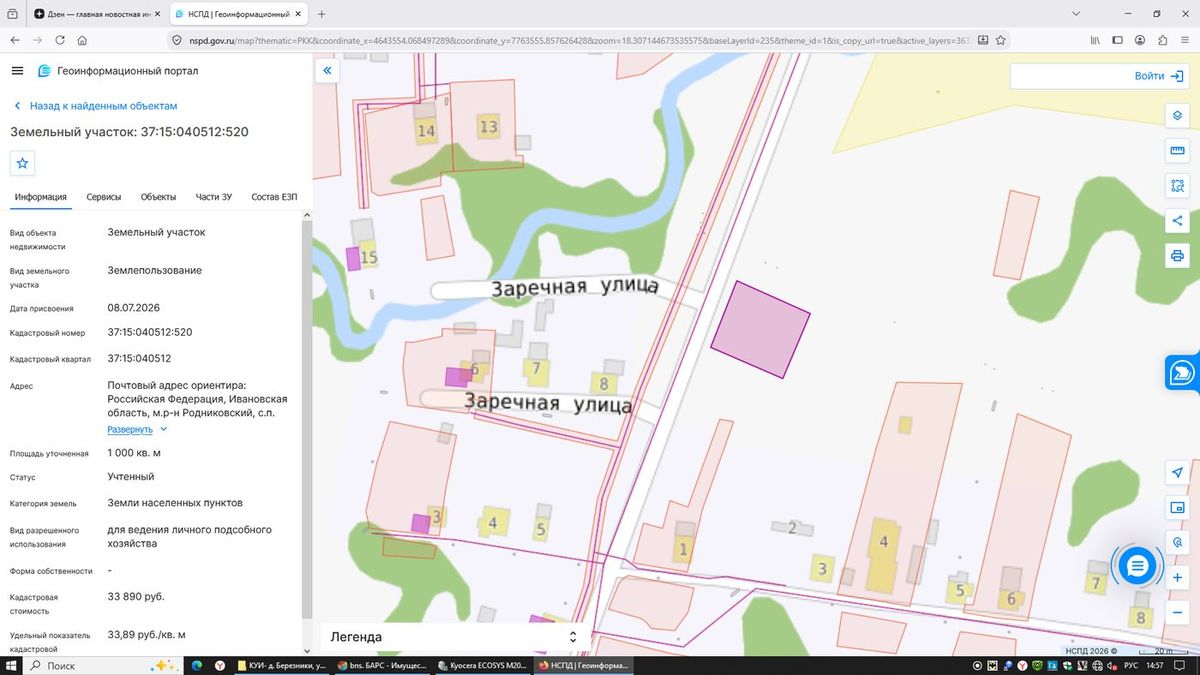Add the land parcel to favorites star
This screenshot has width=1200, height=675.
click(22, 163)
